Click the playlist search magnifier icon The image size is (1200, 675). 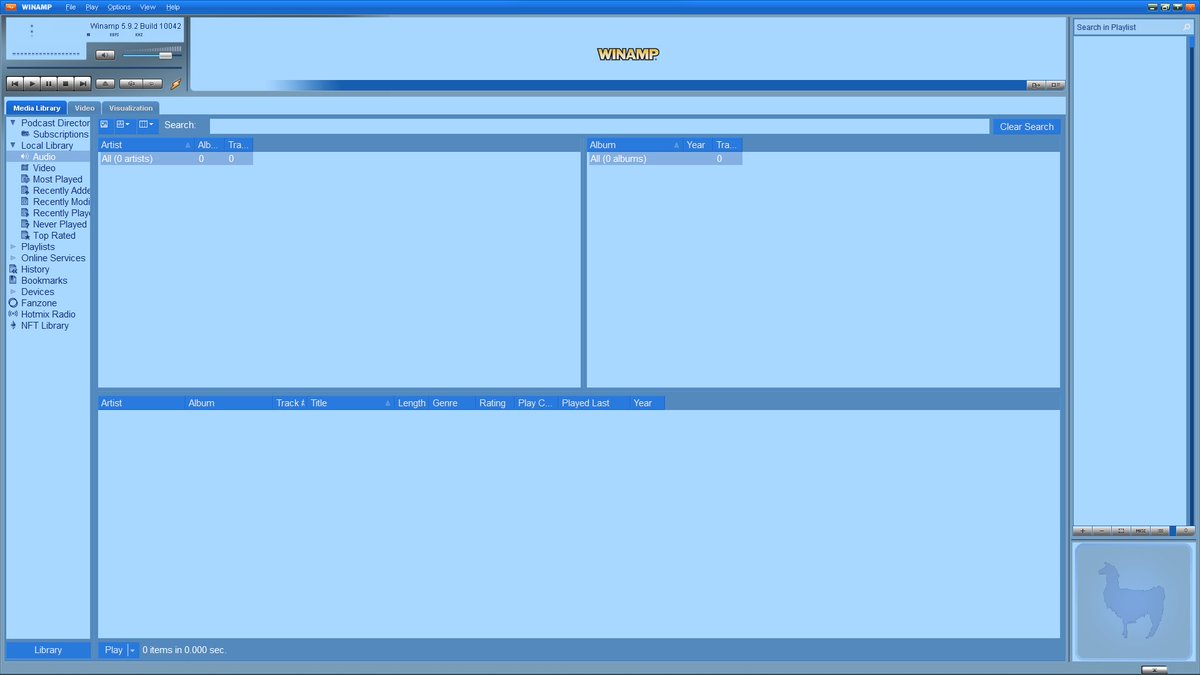[1187, 27]
